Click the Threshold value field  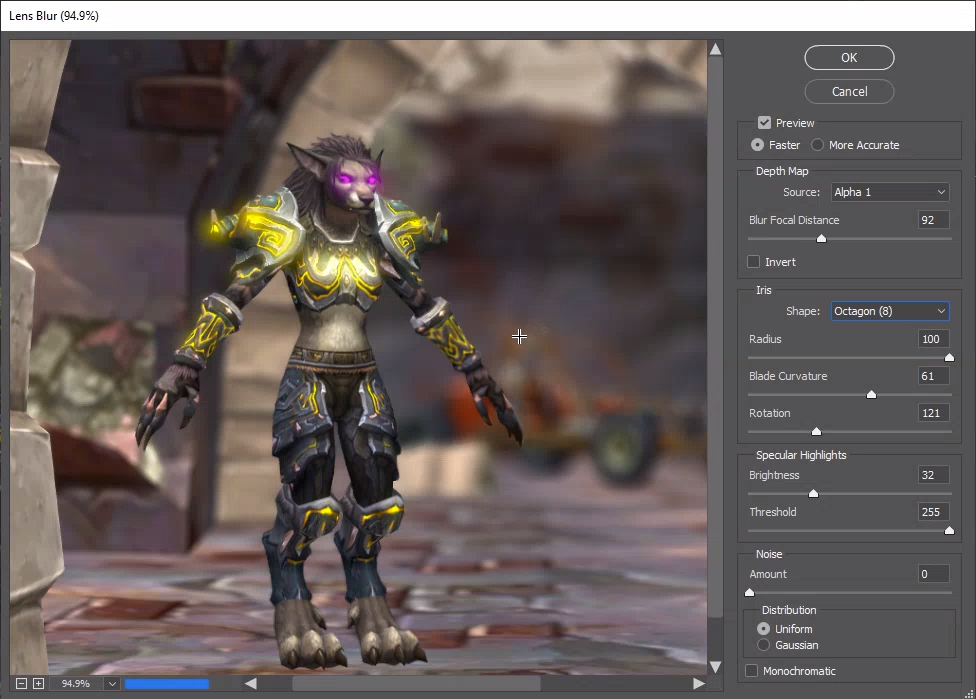point(934,512)
